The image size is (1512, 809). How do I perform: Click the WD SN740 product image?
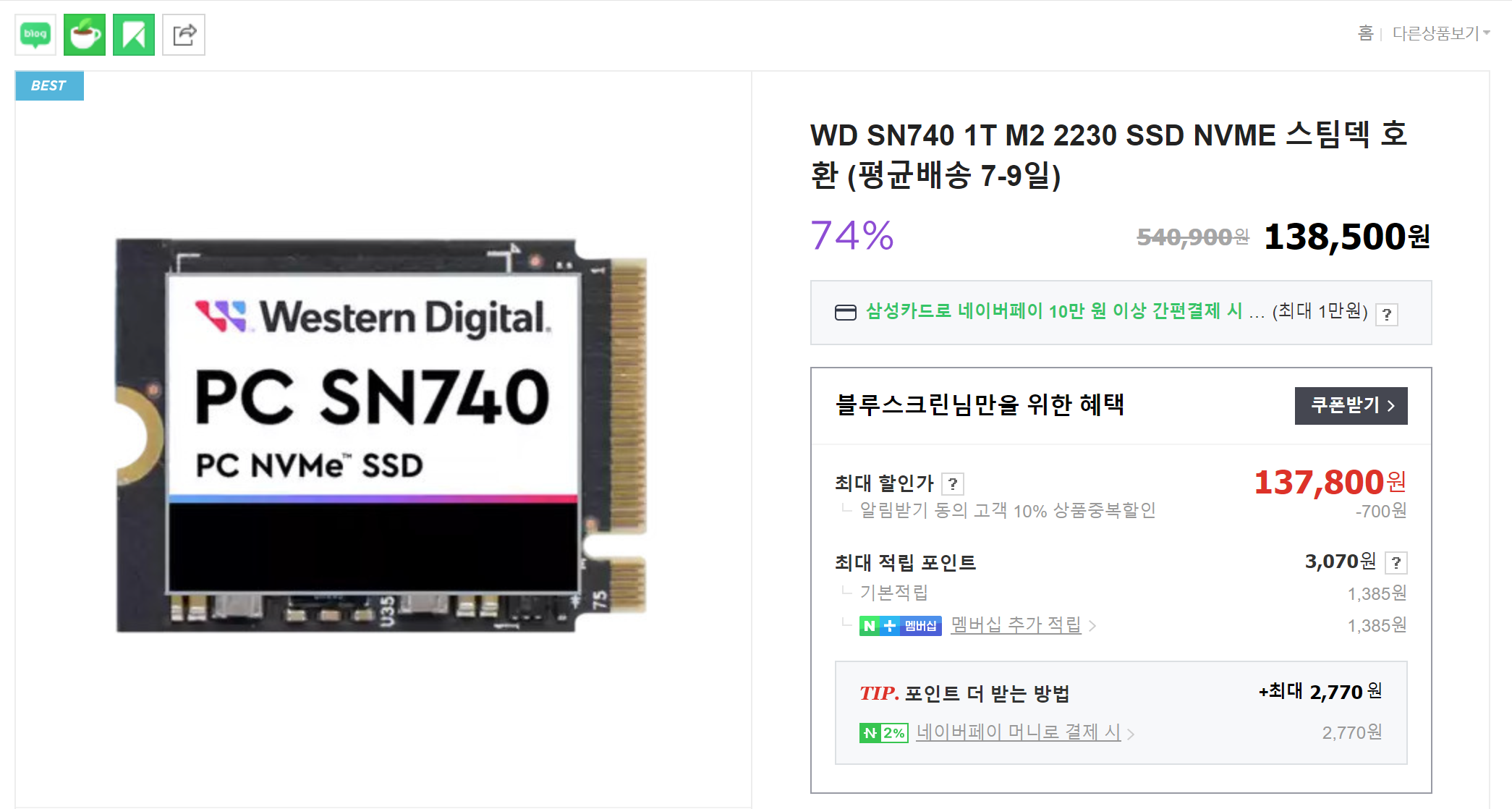click(382, 435)
